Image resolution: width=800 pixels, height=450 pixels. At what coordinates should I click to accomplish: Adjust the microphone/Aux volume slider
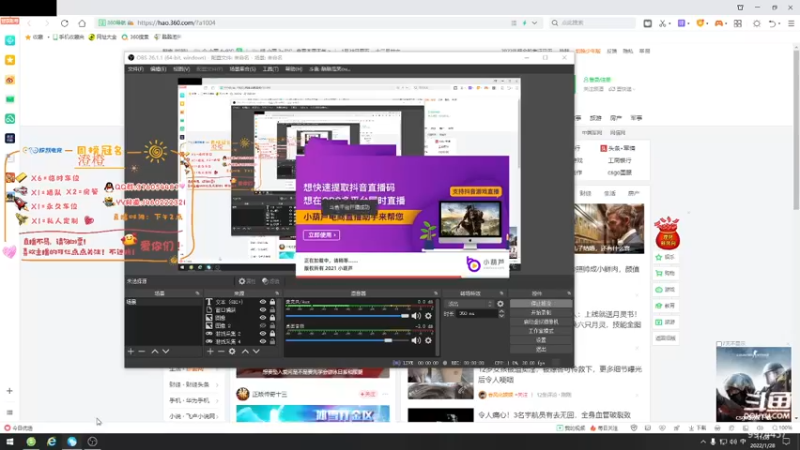coord(347,316)
